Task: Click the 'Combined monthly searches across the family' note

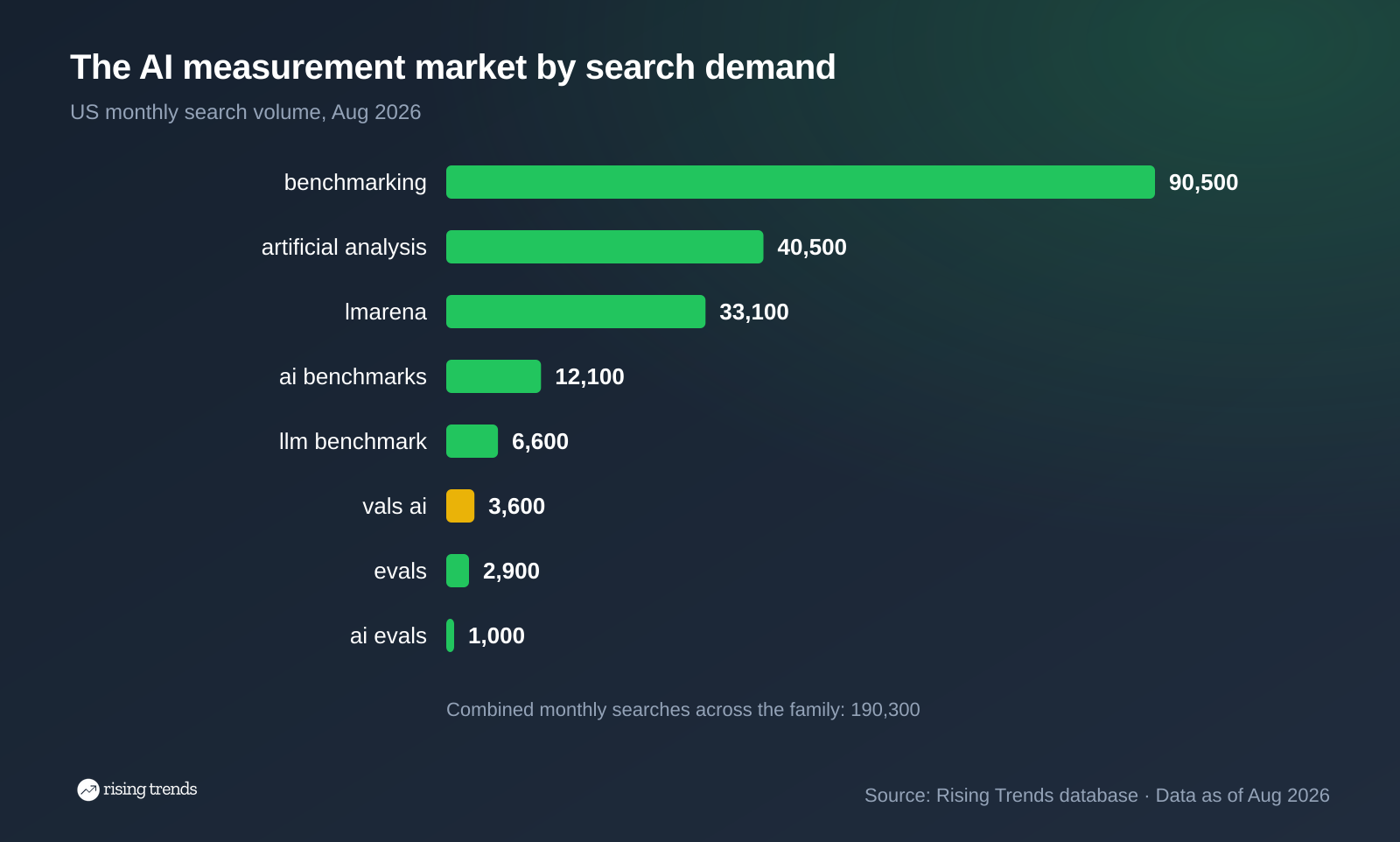Action: tap(682, 710)
